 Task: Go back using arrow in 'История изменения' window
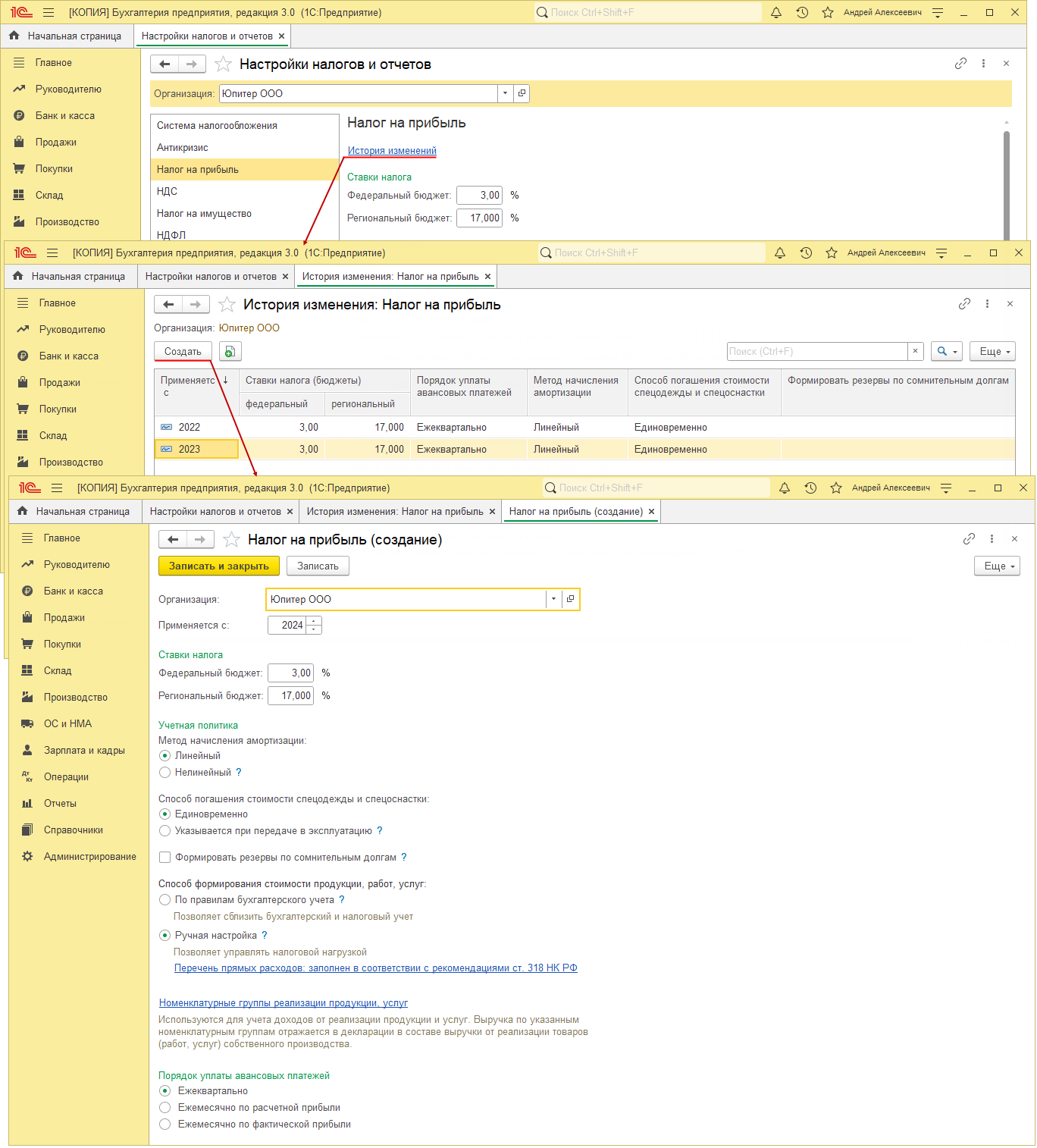pos(168,305)
